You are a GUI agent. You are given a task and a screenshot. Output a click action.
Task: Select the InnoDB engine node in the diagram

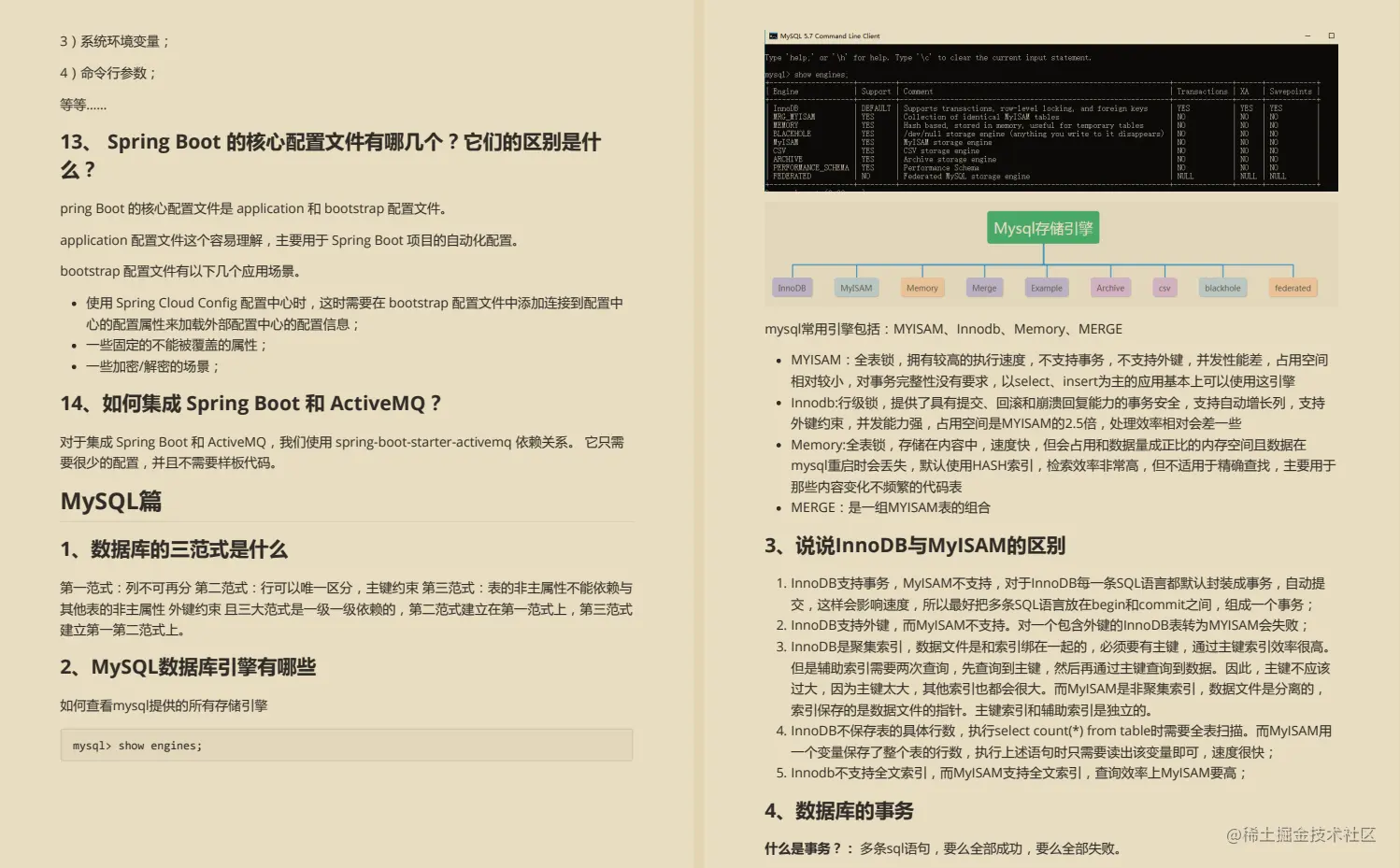click(792, 288)
